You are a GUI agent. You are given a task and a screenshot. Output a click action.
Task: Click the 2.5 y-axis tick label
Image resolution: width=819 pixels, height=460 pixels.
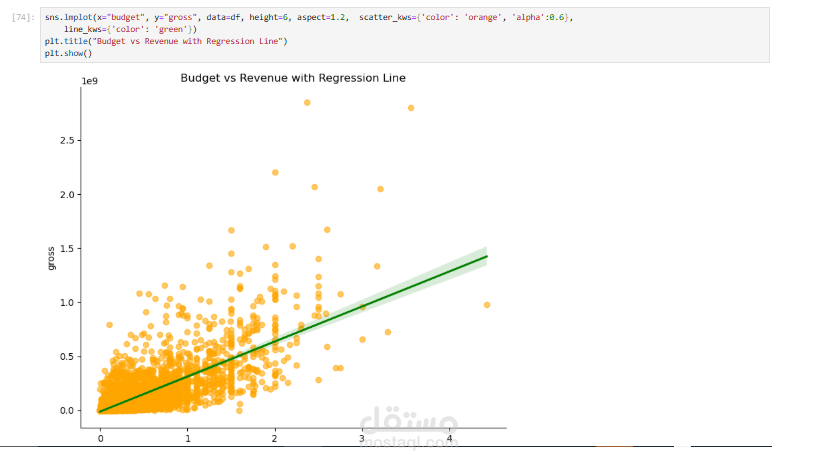tap(67, 140)
